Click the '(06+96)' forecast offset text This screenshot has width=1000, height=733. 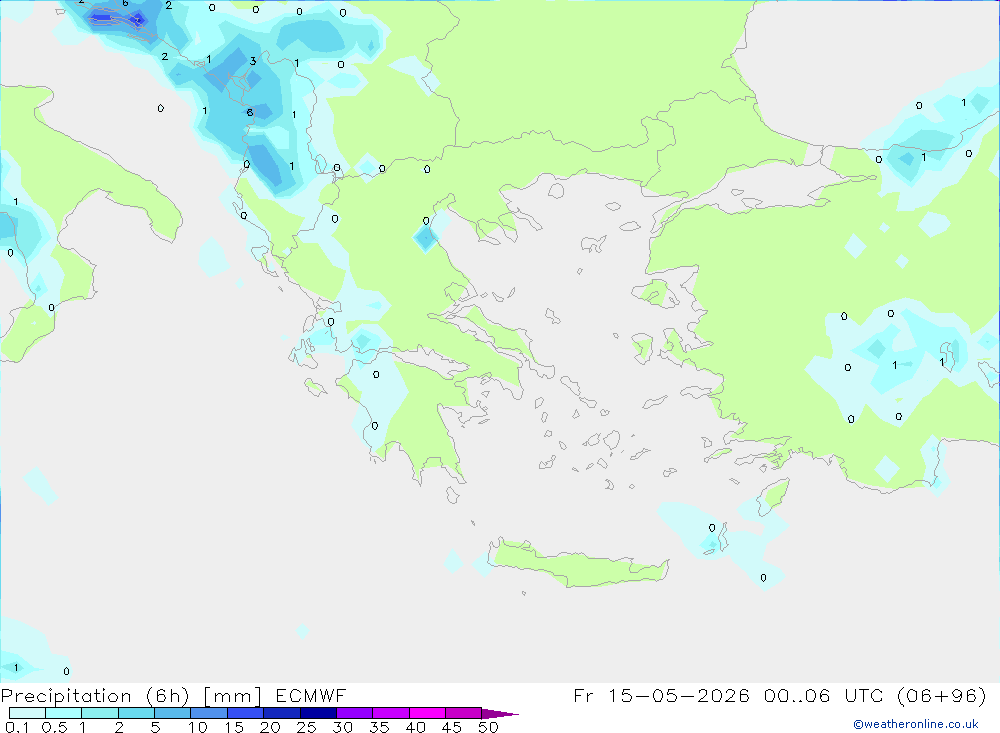[941, 695]
